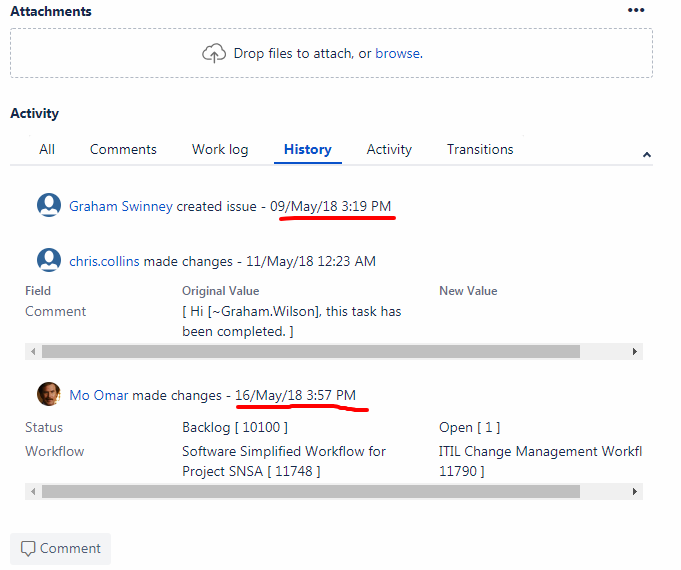Click the Status change horizontal scrollbar thumb
Viewport: 681px width, 570px height.
pyautogui.click(x=311, y=492)
